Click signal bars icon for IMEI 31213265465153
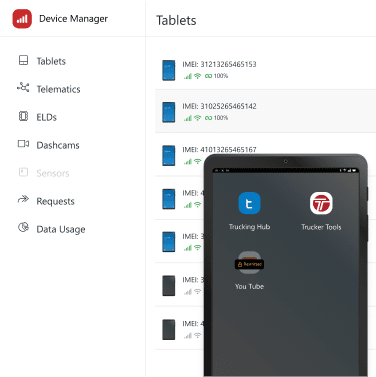 click(188, 76)
